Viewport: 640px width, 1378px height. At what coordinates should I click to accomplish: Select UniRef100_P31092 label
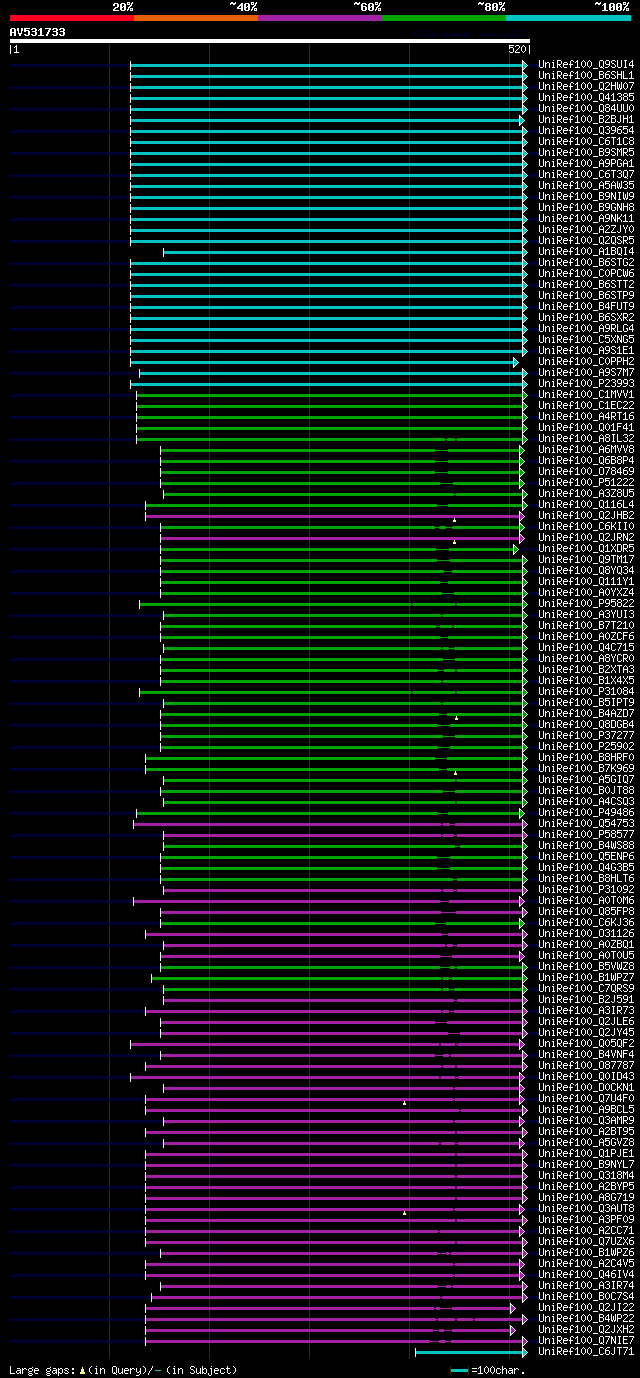pos(586,889)
